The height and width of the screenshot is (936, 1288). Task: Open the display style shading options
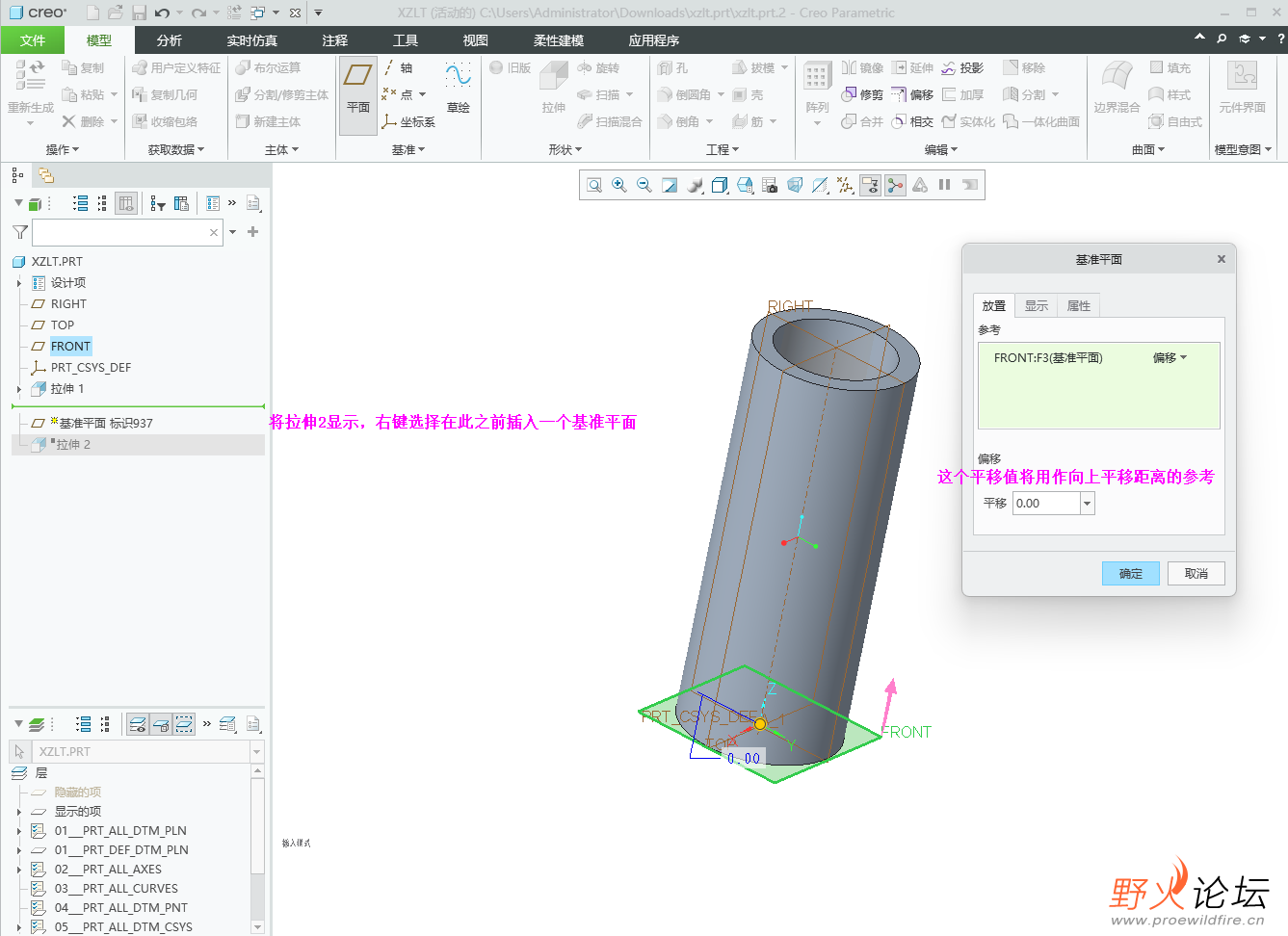coord(720,185)
